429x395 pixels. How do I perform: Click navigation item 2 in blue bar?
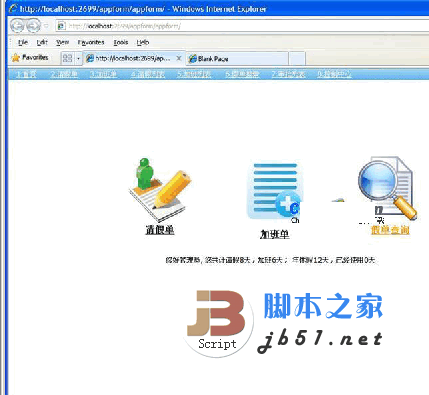(64, 74)
